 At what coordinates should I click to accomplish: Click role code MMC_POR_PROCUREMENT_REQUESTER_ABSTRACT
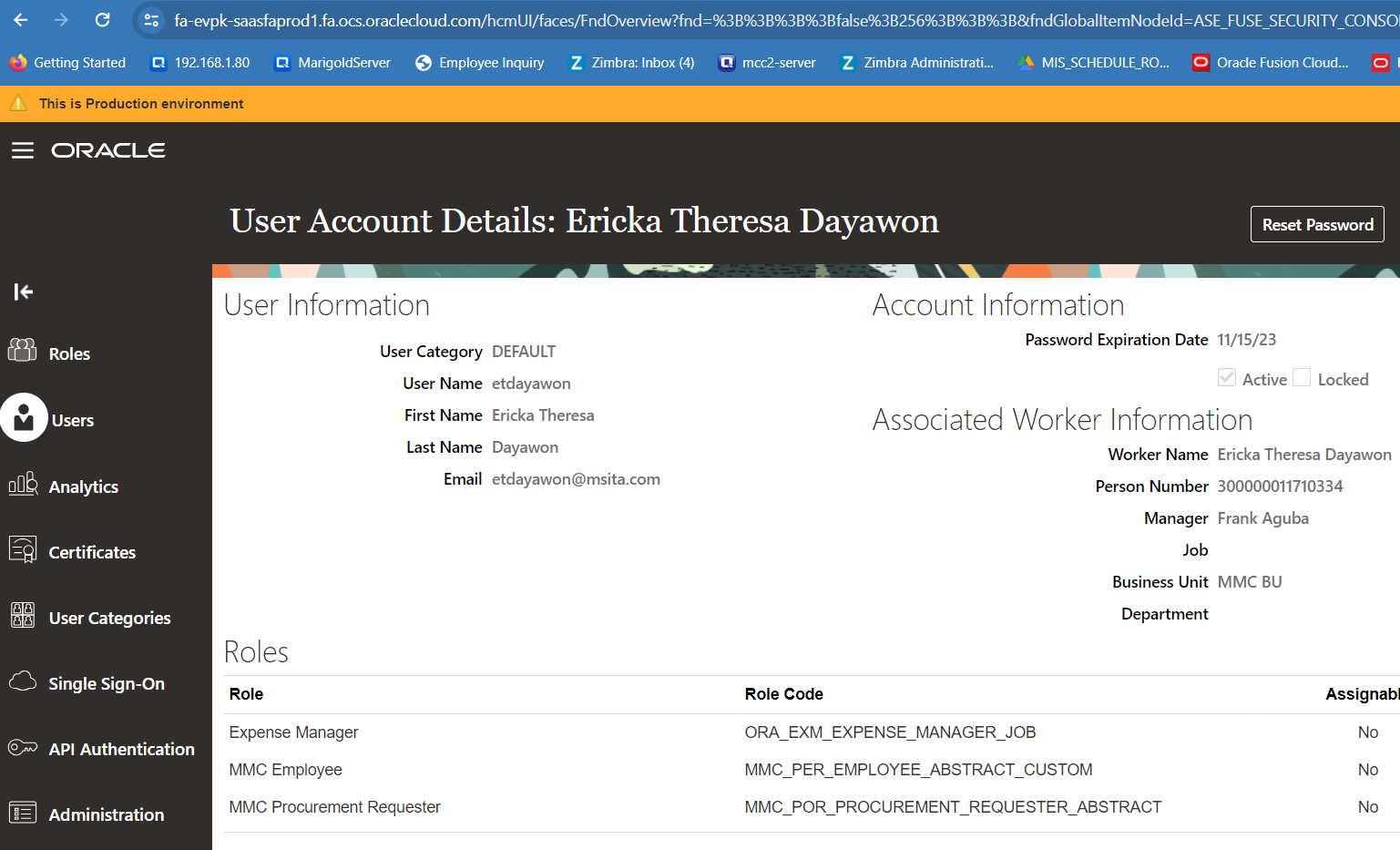point(953,807)
